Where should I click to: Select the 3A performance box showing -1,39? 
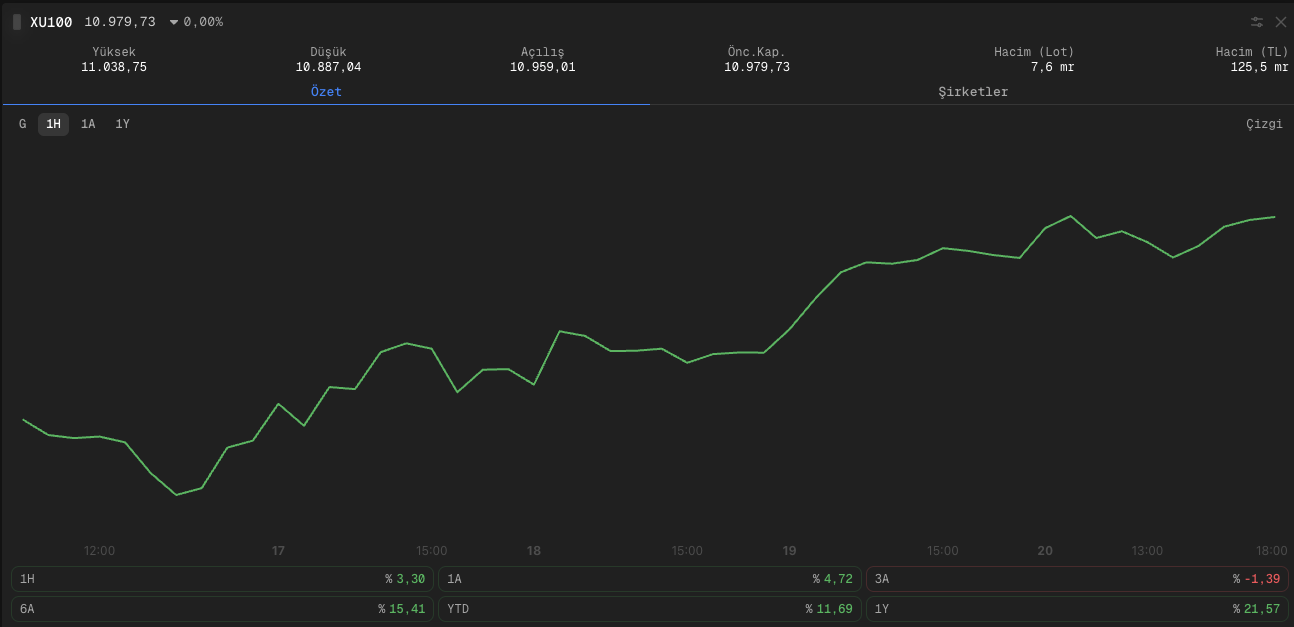click(x=1076, y=579)
